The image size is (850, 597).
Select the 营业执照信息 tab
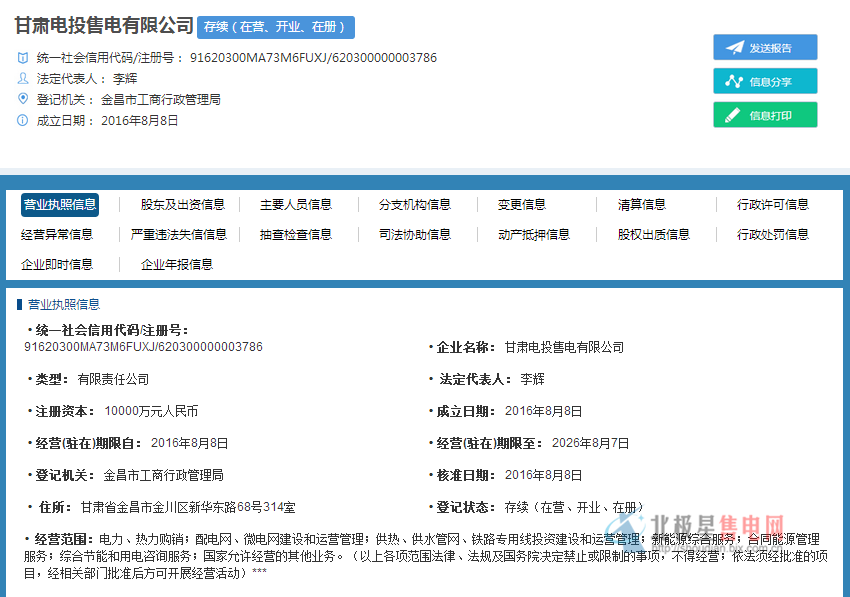[x=60, y=204]
